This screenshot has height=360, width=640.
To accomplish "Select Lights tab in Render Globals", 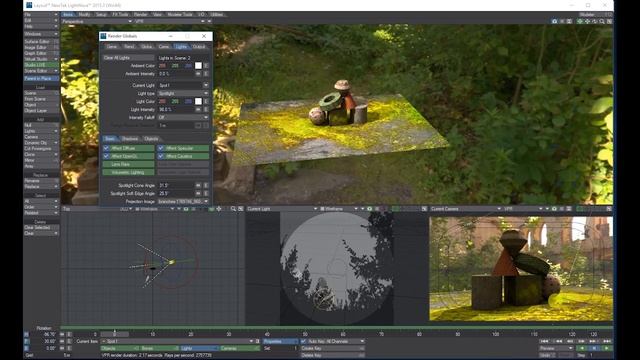I will point(181,47).
